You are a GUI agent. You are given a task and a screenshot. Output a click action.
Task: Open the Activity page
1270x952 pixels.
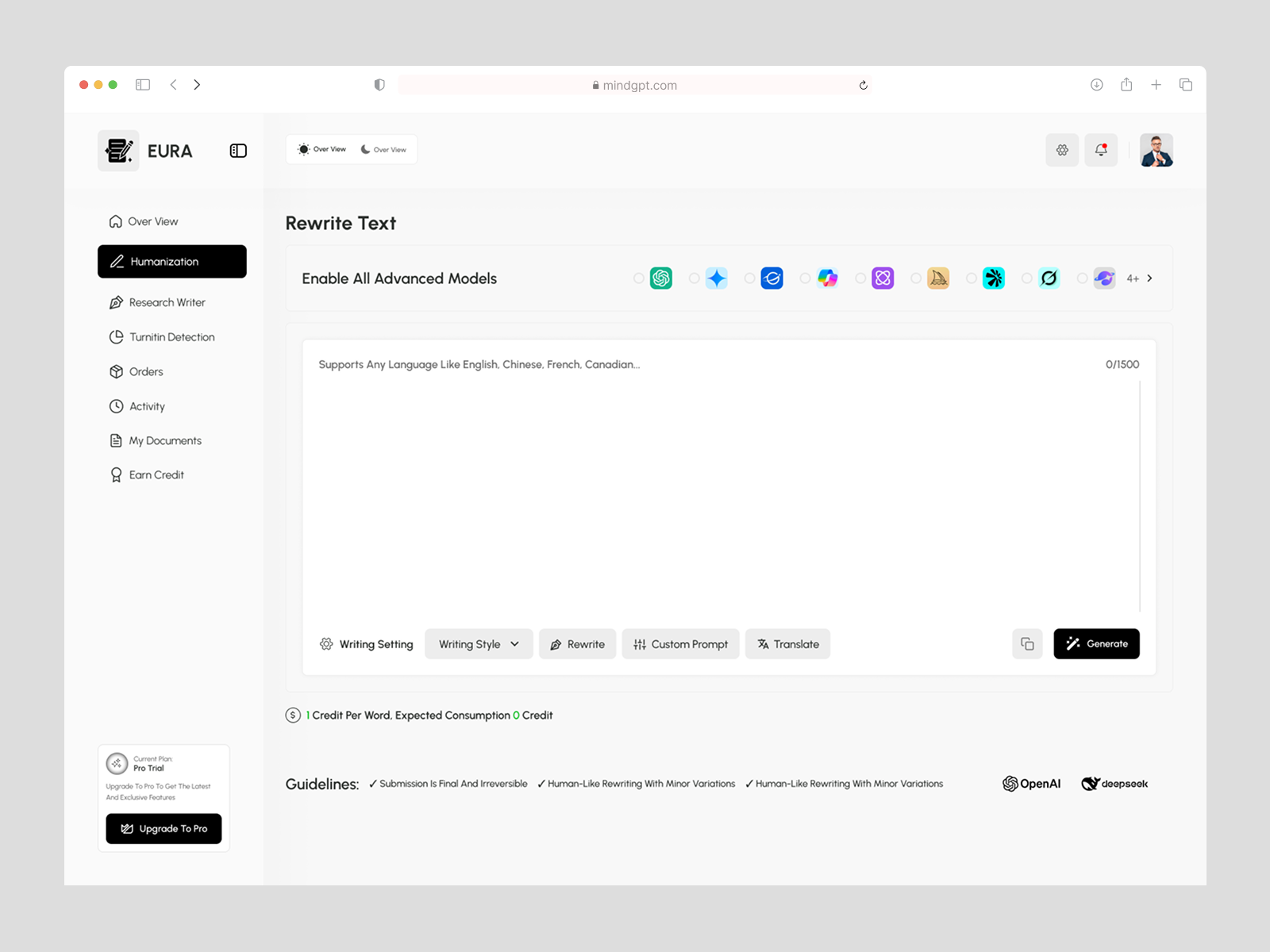point(146,406)
